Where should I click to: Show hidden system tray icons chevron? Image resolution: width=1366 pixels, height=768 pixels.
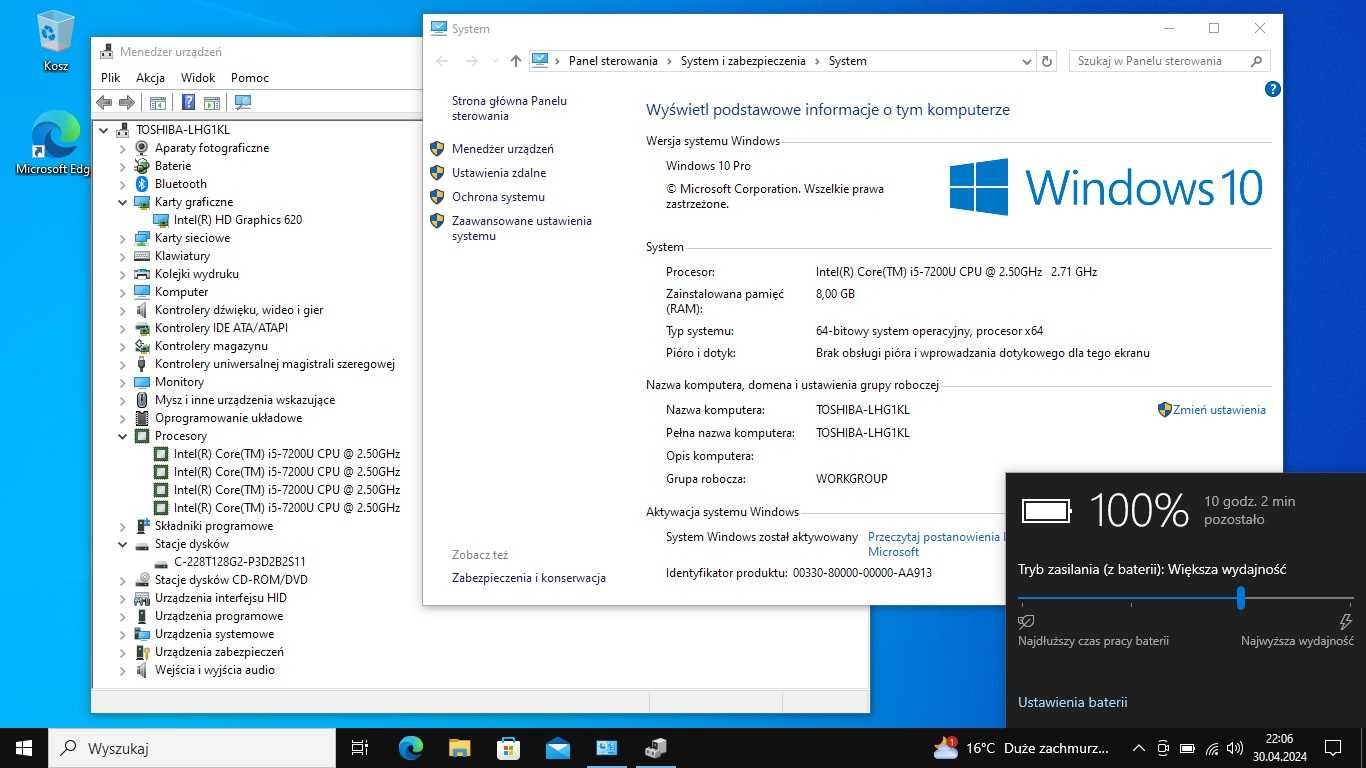(x=1138, y=748)
